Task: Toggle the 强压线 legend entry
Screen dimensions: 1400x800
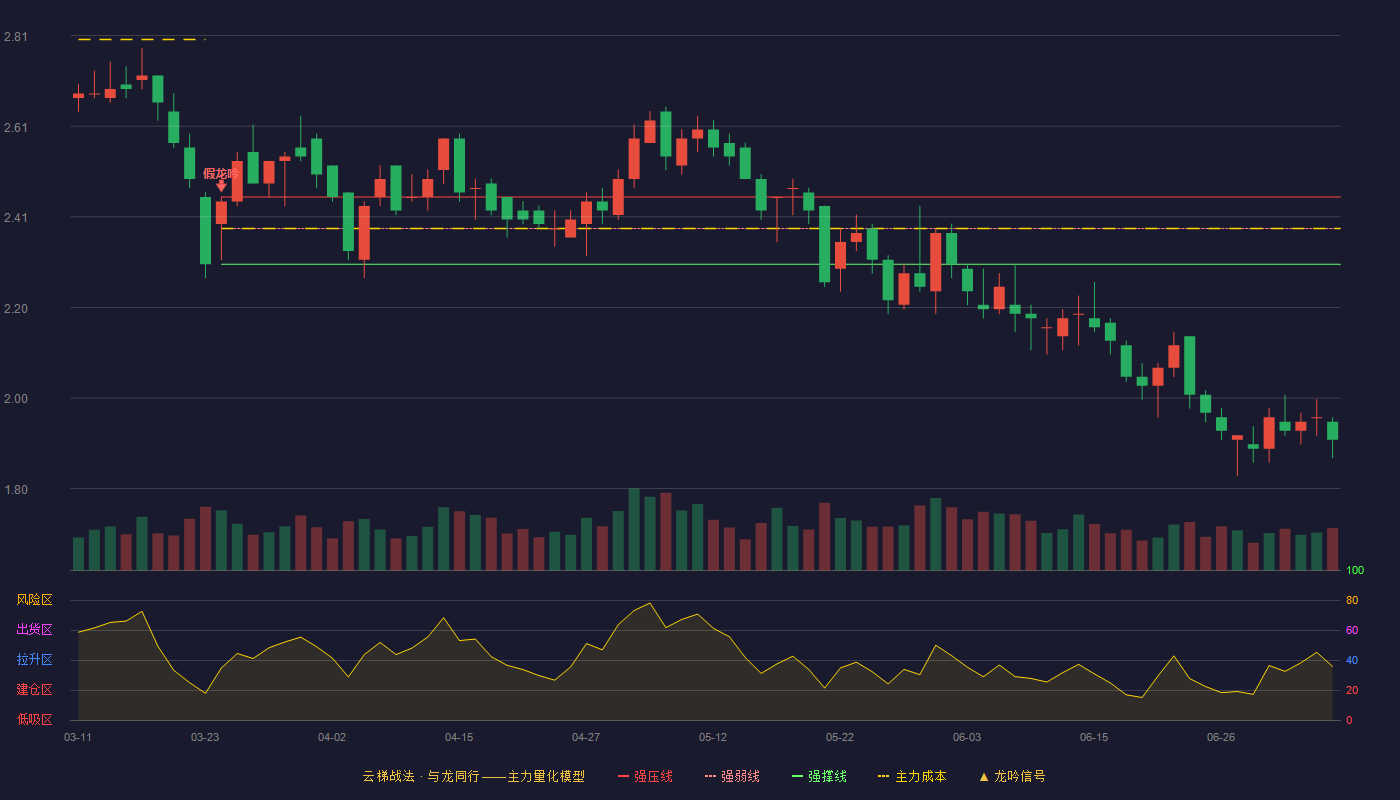Action: pos(645,776)
